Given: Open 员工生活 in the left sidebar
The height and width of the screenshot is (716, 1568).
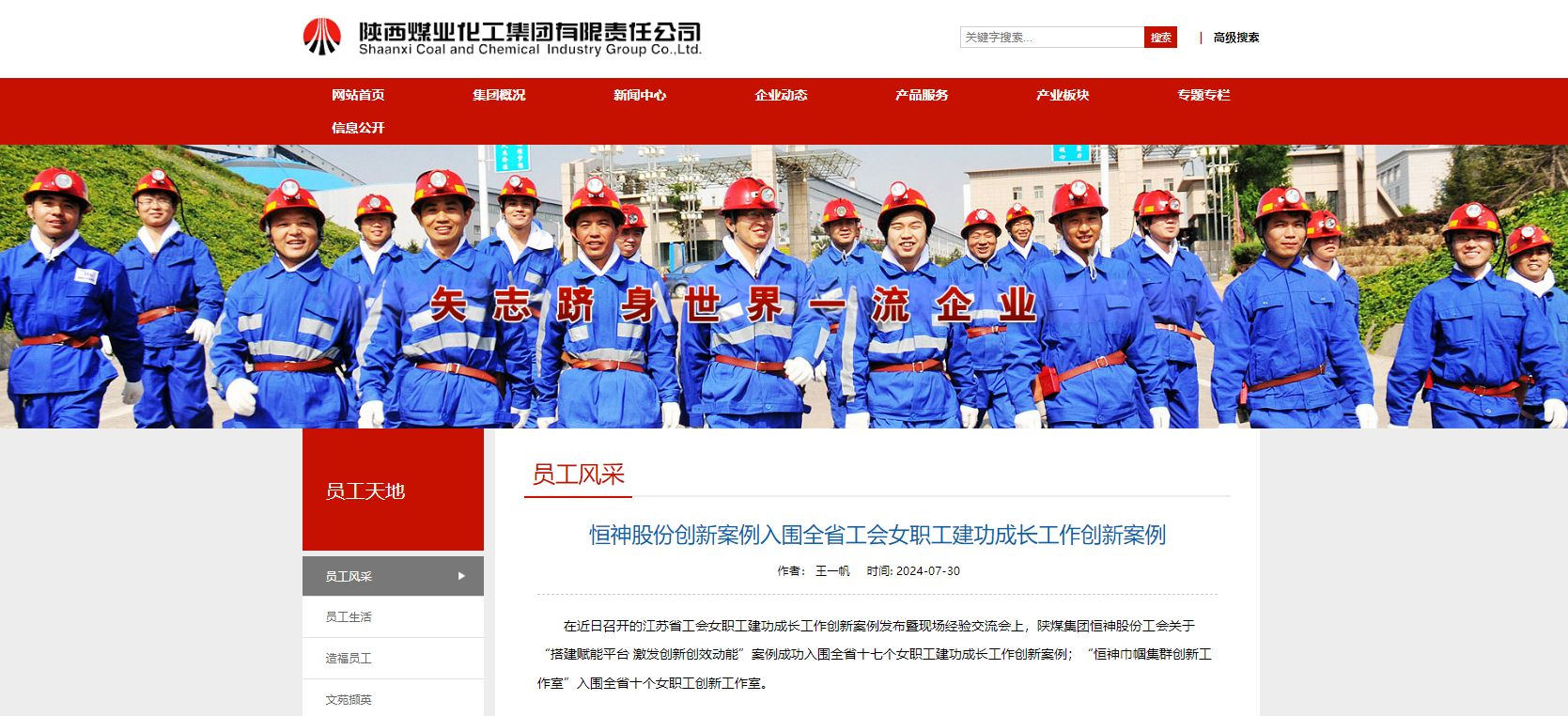Looking at the screenshot, I should [349, 617].
